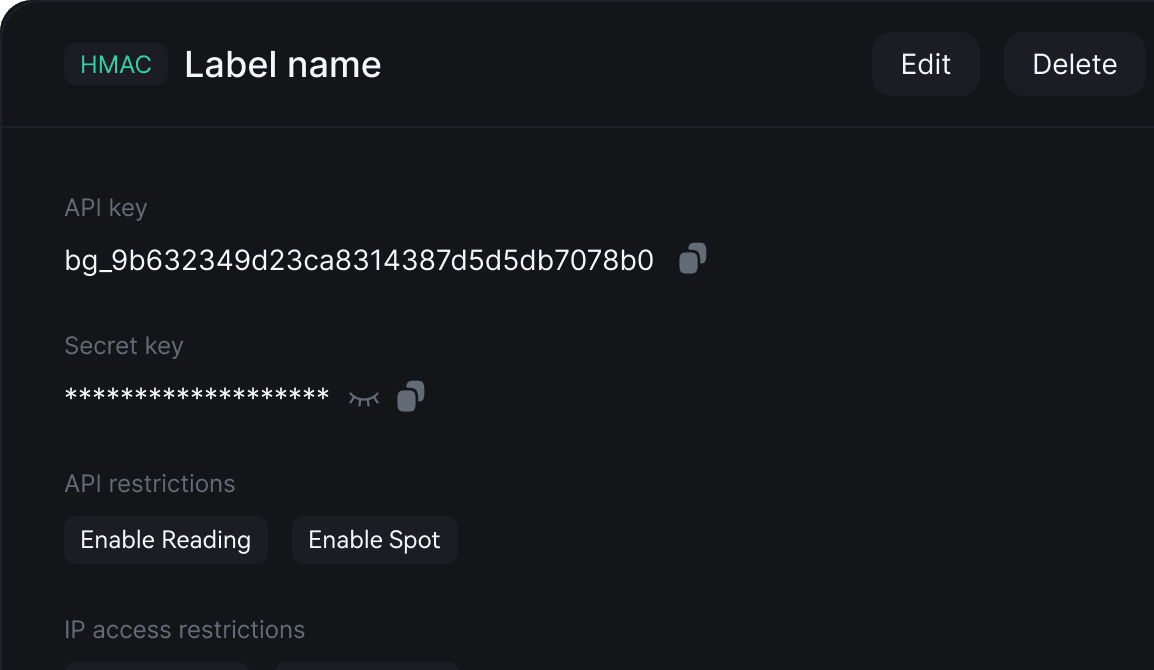The height and width of the screenshot is (670, 1154).
Task: Click the Label name title
Action: click(x=283, y=65)
